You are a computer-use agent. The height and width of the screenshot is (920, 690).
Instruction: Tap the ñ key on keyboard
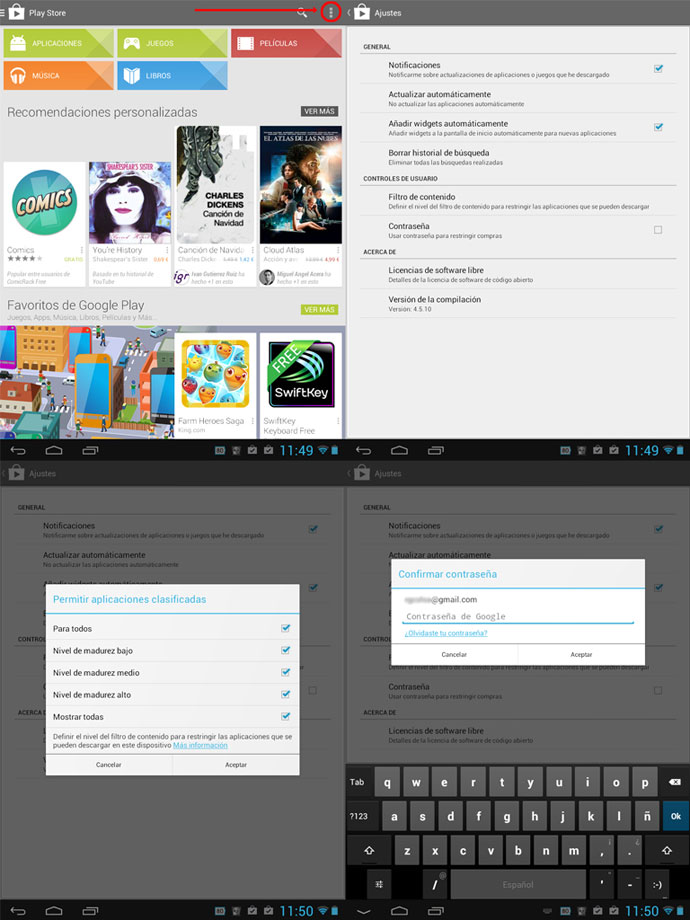coord(647,816)
